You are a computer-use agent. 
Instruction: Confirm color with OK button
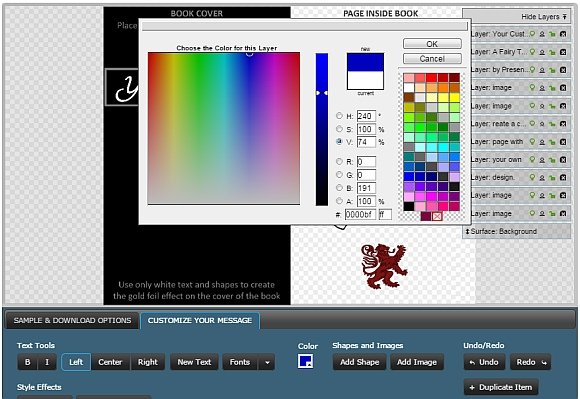coord(432,44)
